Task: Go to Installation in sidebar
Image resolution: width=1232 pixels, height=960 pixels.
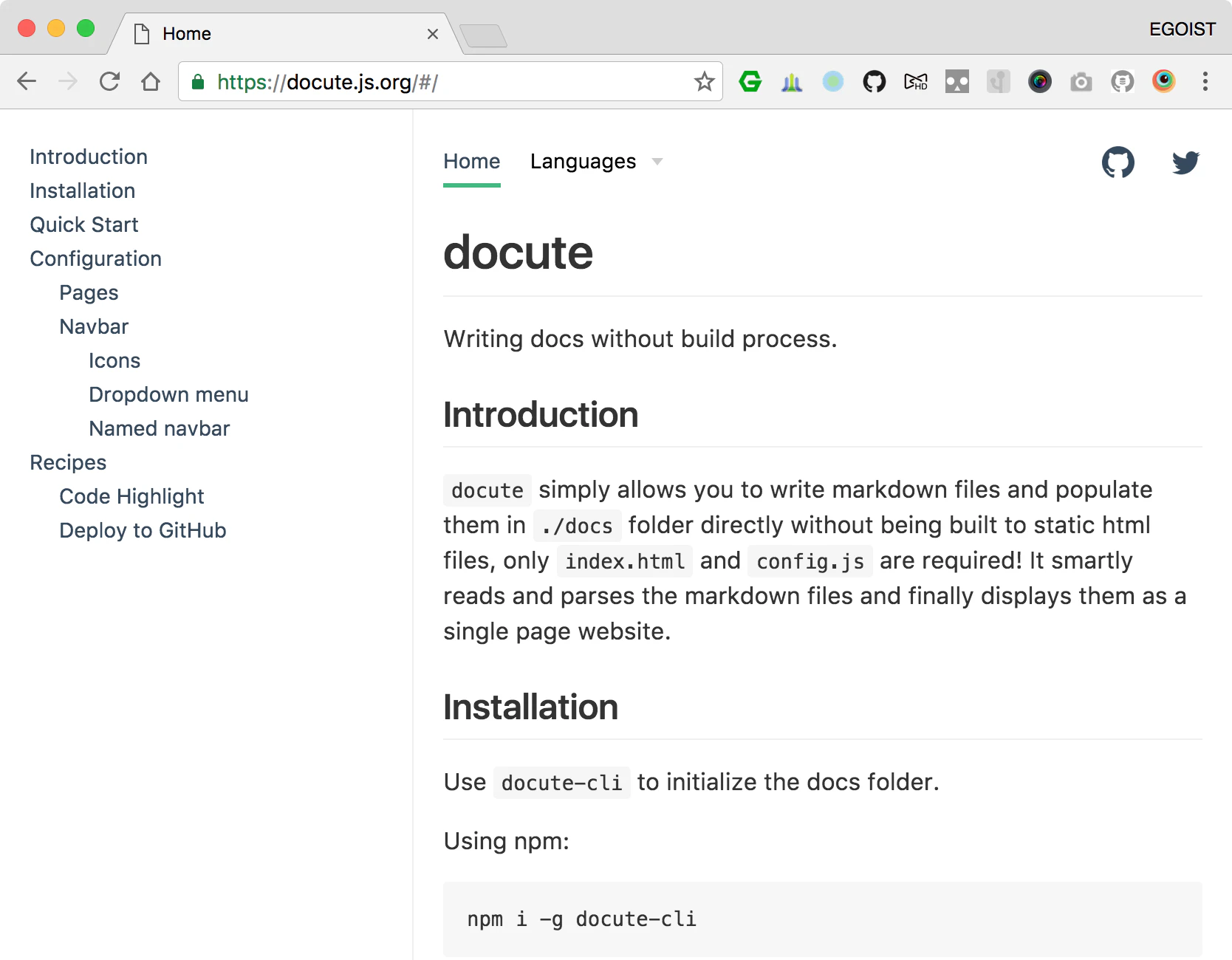Action: point(83,191)
